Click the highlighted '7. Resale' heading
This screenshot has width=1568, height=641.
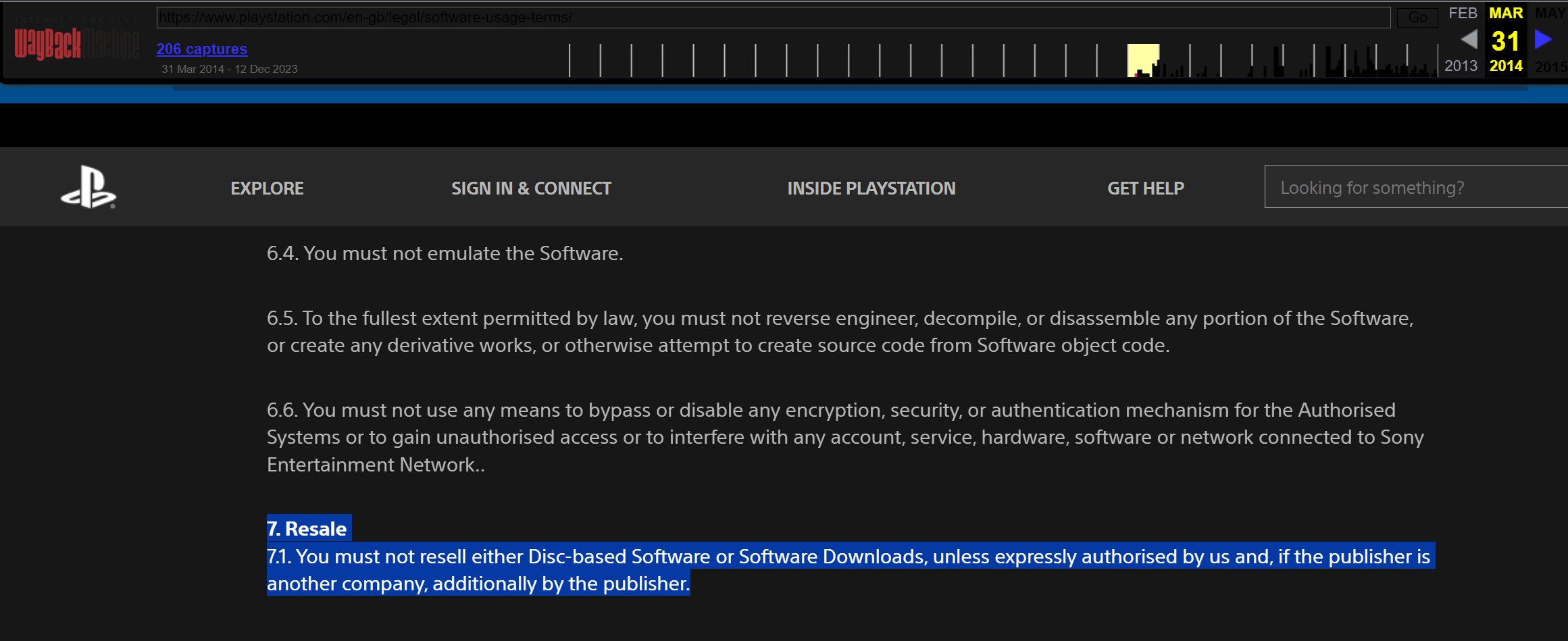[307, 529]
